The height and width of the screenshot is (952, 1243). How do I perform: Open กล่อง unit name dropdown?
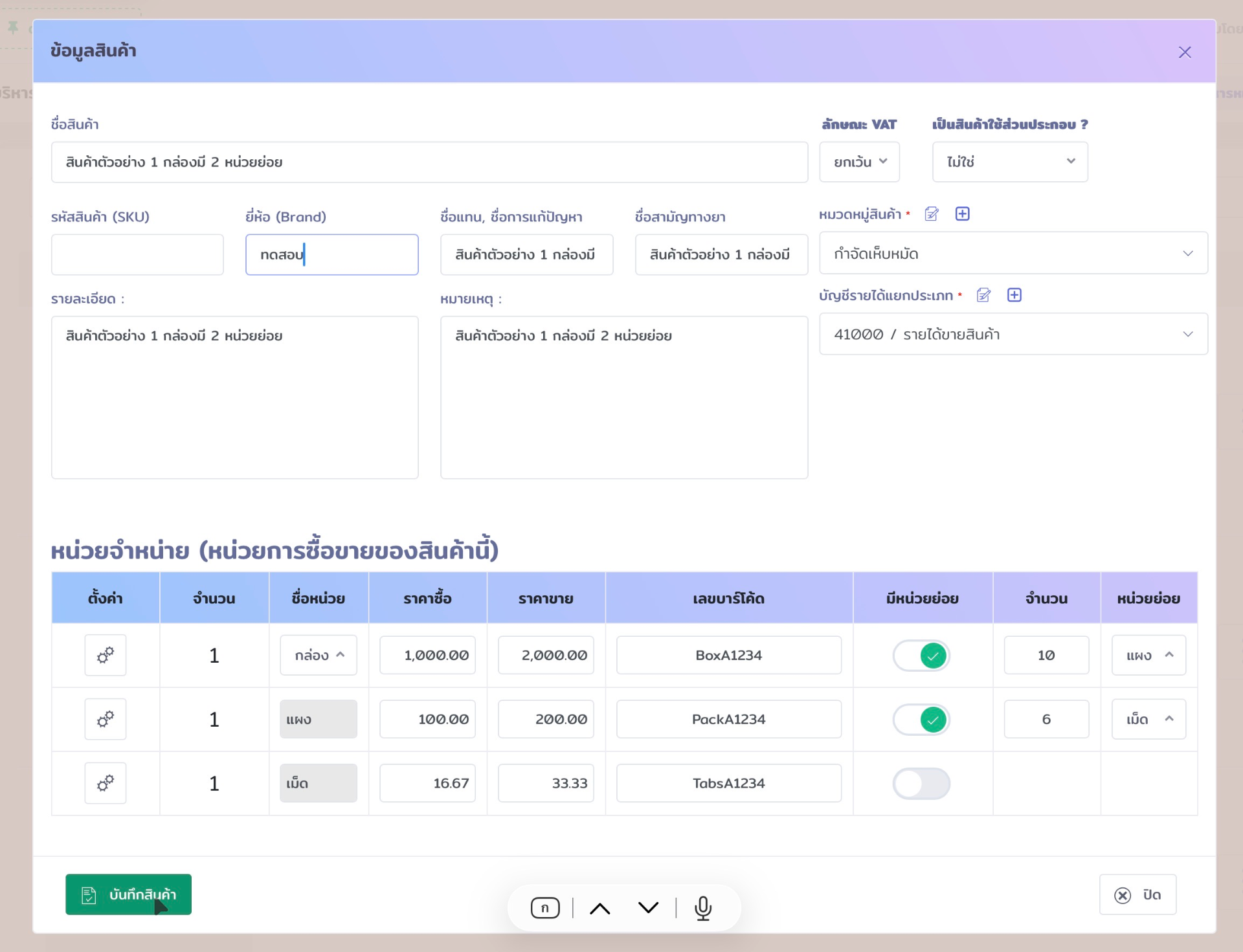[x=318, y=655]
